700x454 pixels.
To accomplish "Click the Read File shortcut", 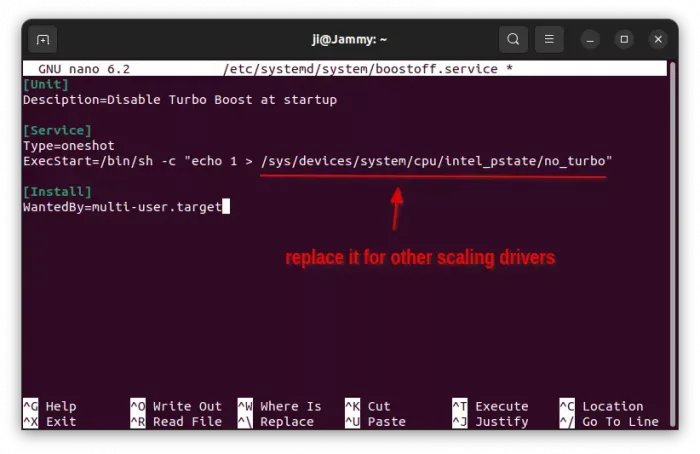I will [187, 422].
